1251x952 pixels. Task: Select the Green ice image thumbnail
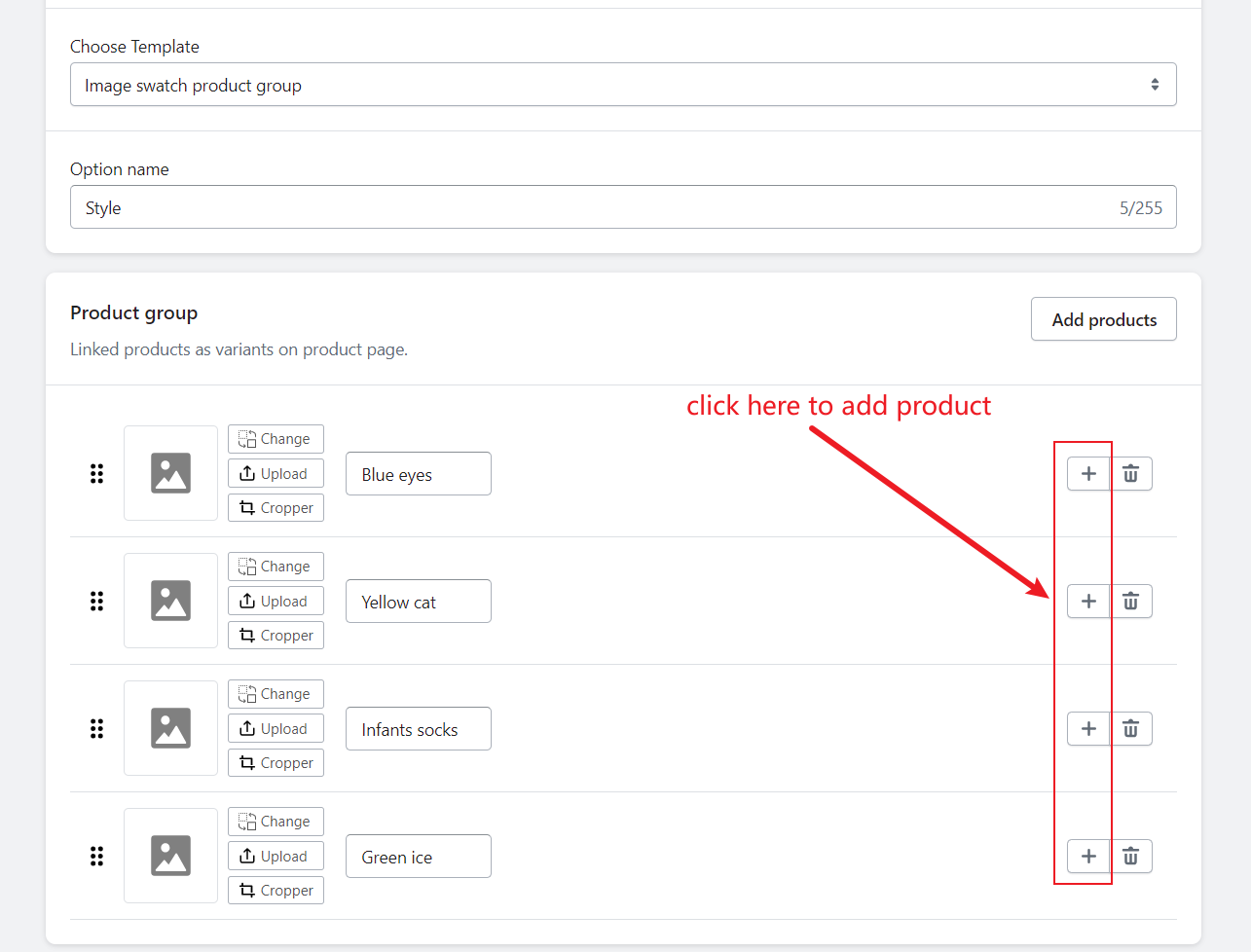(170, 856)
